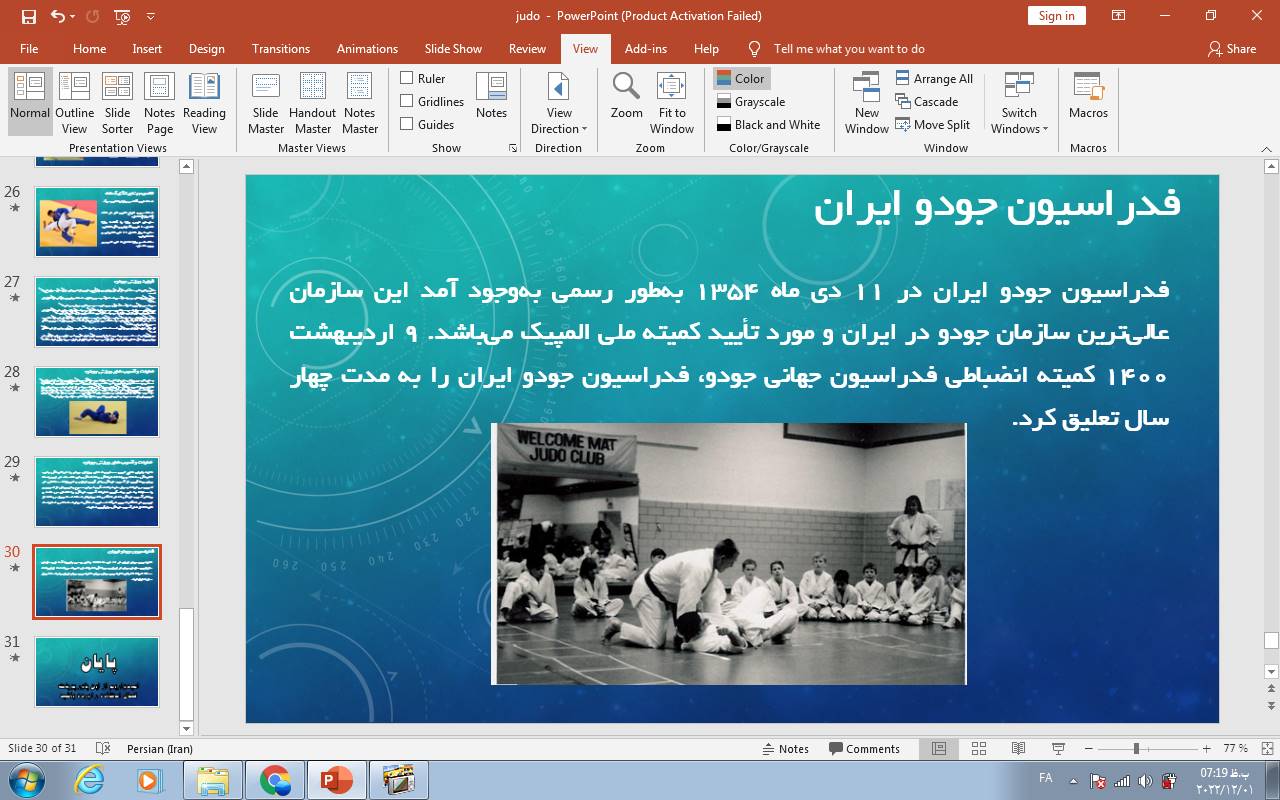Click the Sign in button
This screenshot has width=1280, height=800.
(1056, 15)
